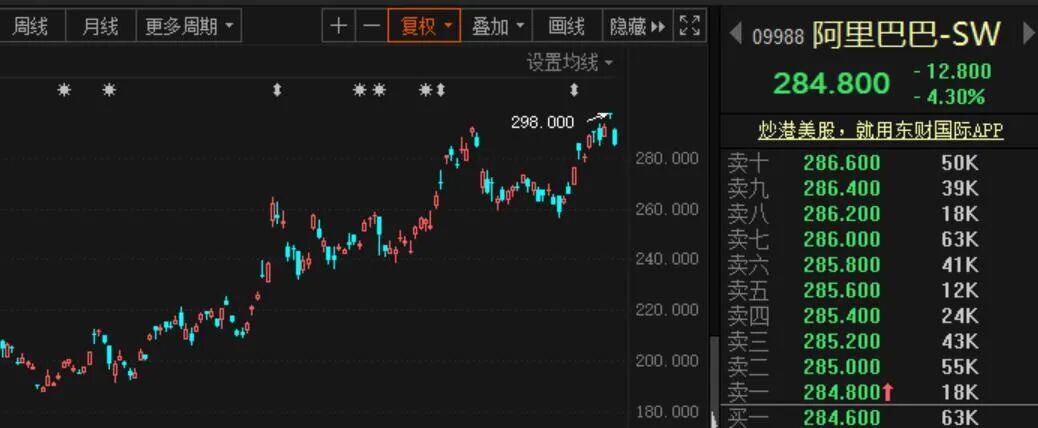This screenshot has height=428, width=1038.
Task: Select the 卖三 price 285.200
Action: coord(842,341)
